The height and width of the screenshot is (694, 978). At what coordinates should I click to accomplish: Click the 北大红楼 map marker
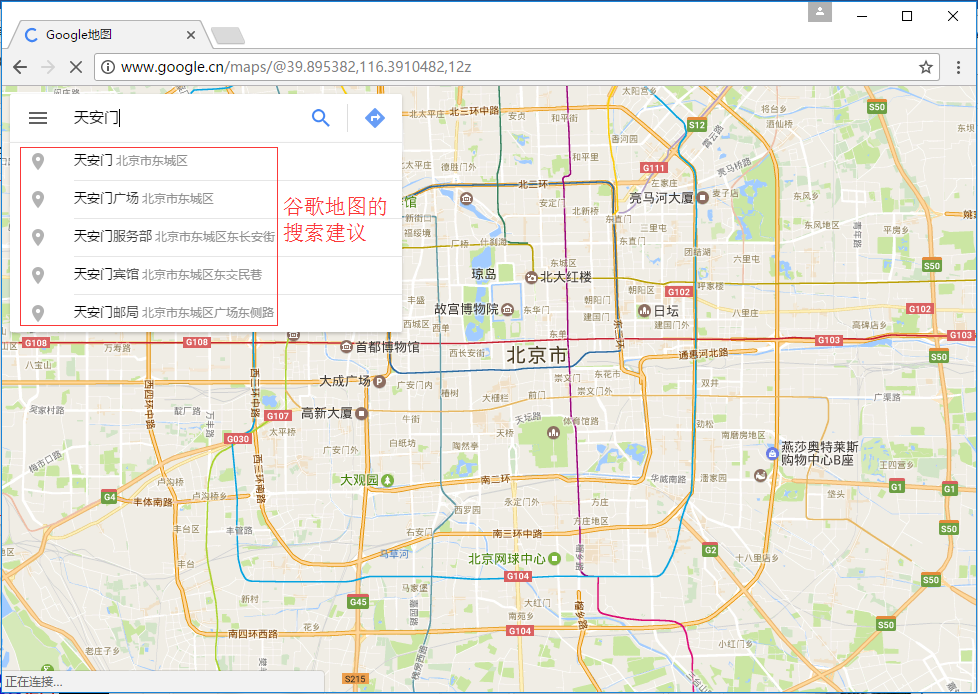pyautogui.click(x=531, y=277)
